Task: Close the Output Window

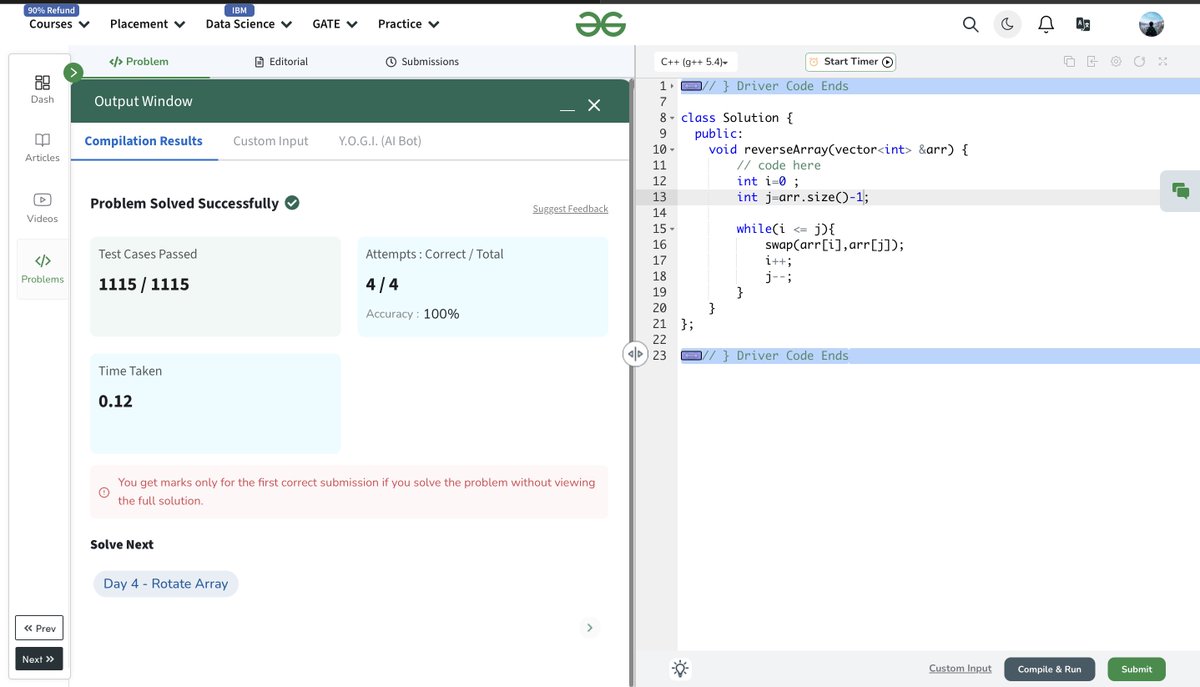Action: click(594, 104)
